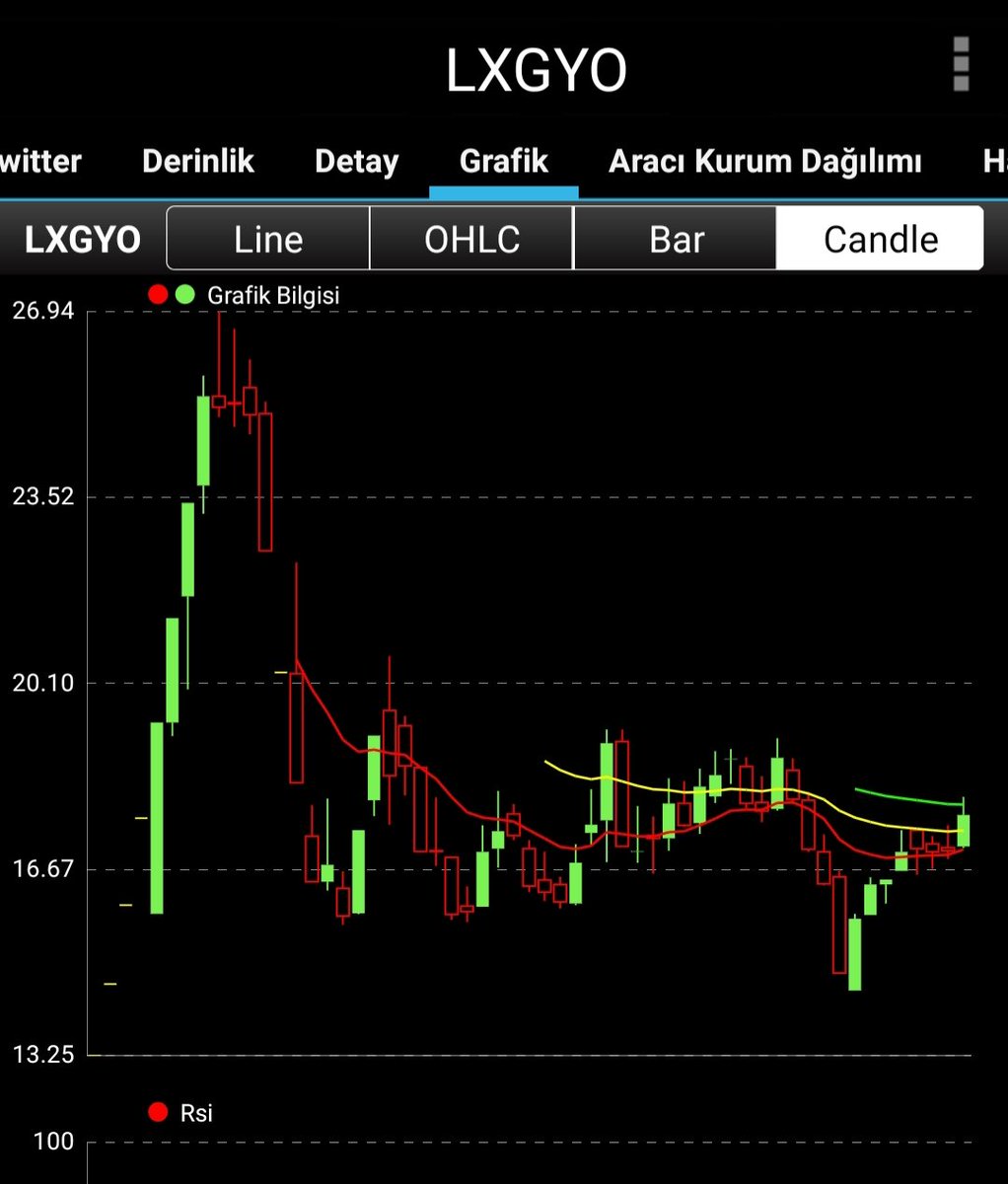1008x1184 pixels.
Task: Switch to the Detay tab
Action: click(x=356, y=161)
